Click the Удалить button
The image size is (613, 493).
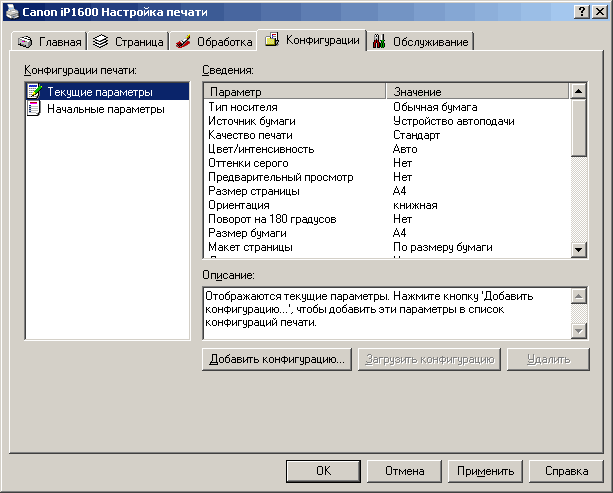[x=548, y=359]
